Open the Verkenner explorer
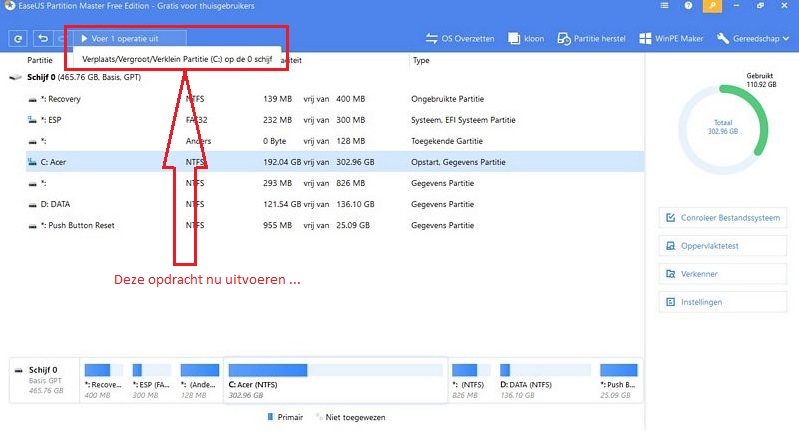 coord(723,274)
